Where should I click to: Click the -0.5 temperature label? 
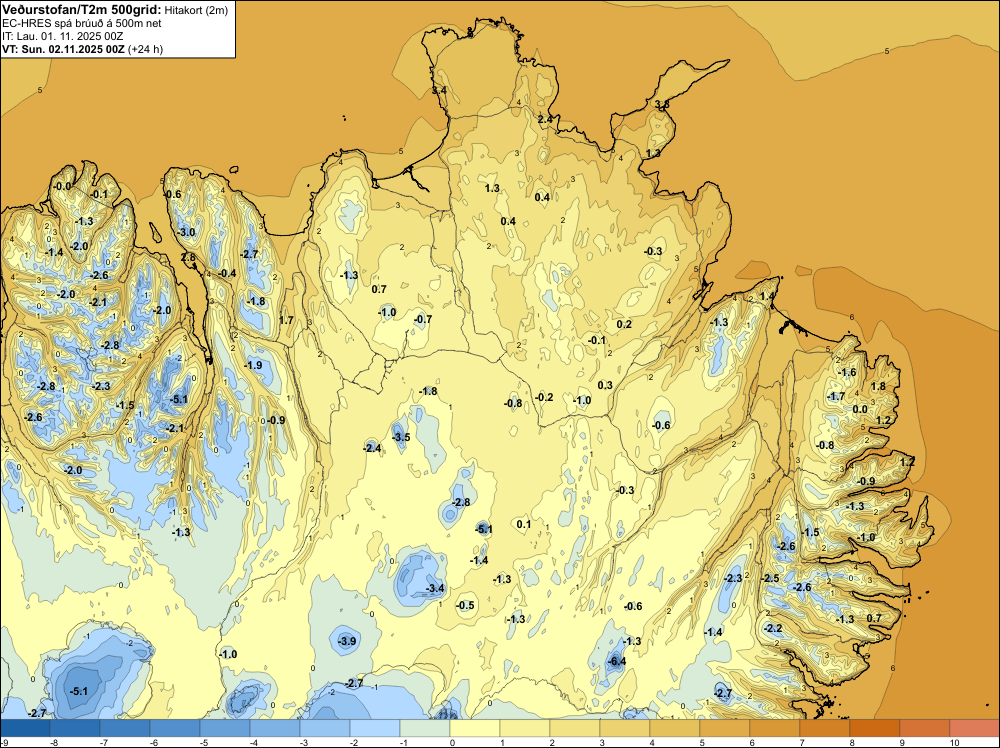point(466,605)
